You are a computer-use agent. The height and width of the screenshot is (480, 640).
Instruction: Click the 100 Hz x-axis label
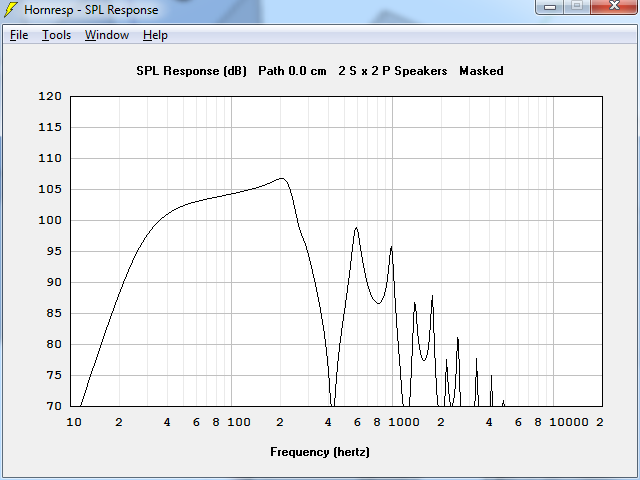click(239, 422)
